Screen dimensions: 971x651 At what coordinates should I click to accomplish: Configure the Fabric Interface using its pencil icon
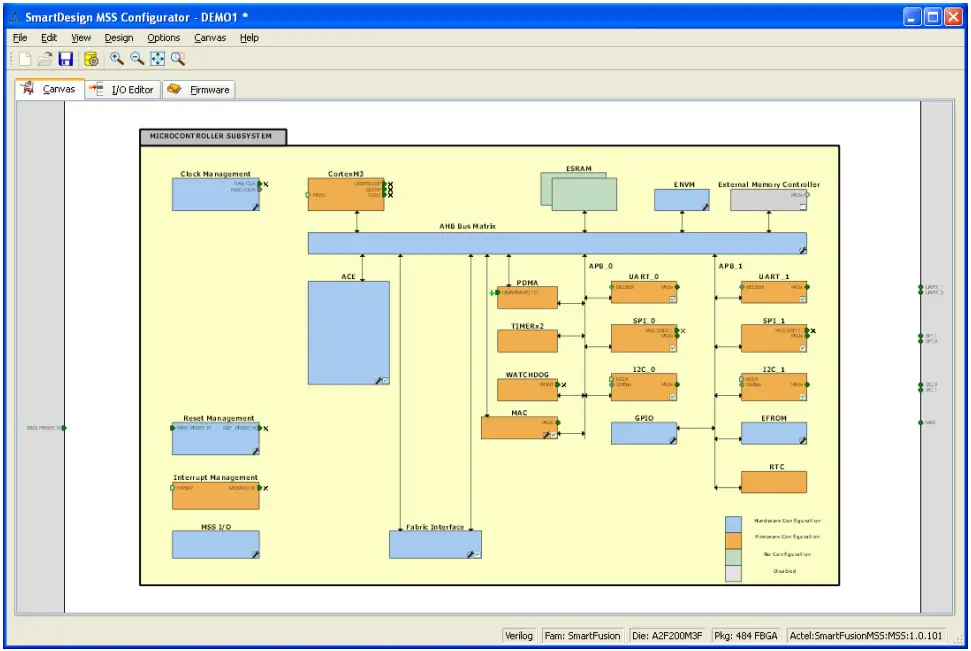(470, 554)
